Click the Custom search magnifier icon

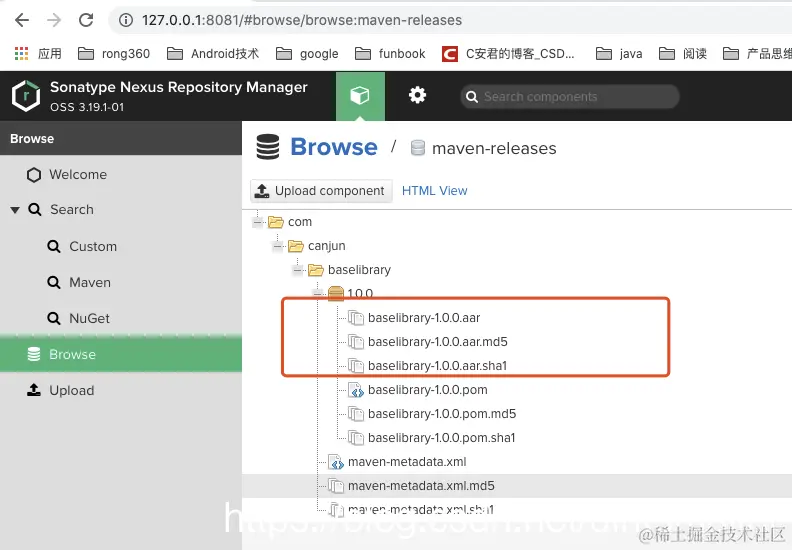point(54,246)
